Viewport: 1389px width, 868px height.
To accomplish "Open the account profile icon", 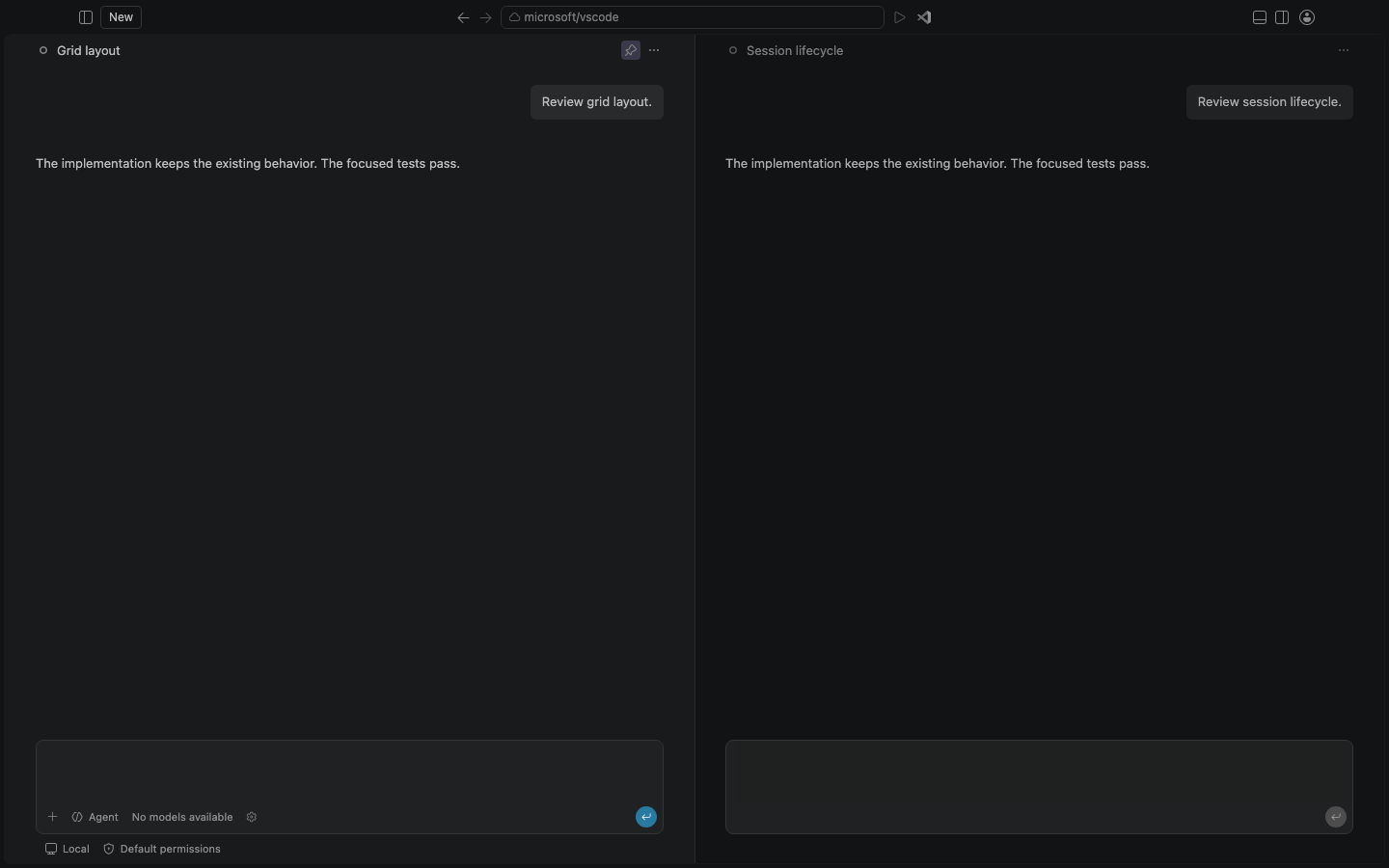I will (x=1308, y=17).
